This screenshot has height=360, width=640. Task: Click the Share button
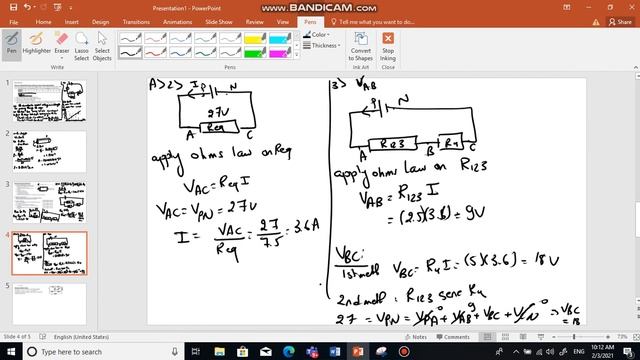click(x=620, y=22)
